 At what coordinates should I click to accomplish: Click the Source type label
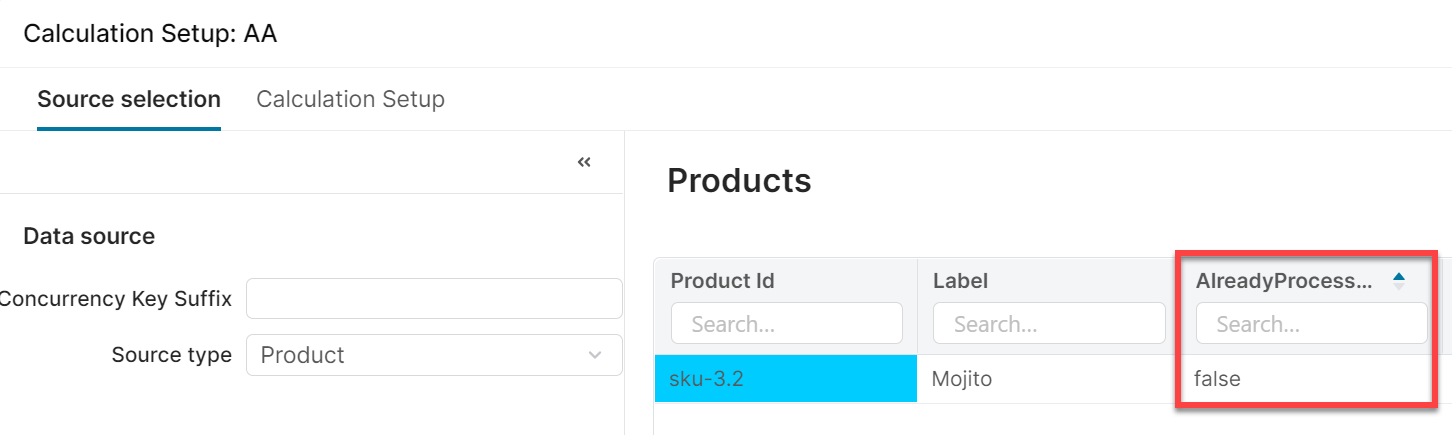(x=171, y=355)
